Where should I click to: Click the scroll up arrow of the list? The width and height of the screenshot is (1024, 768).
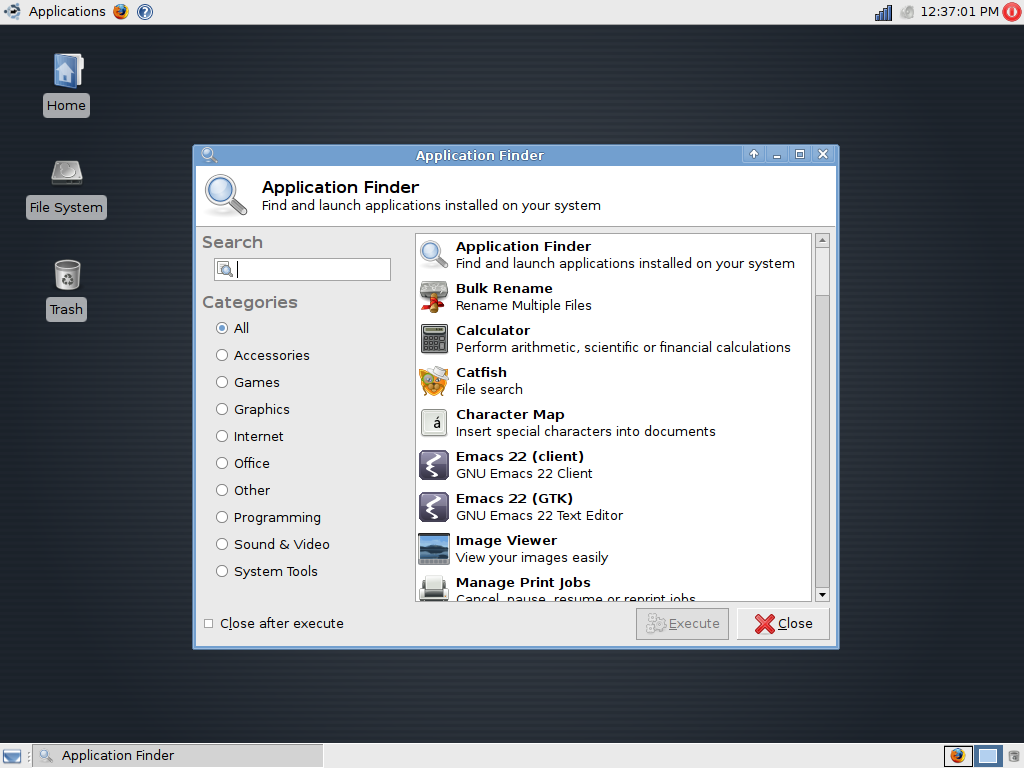[822, 241]
